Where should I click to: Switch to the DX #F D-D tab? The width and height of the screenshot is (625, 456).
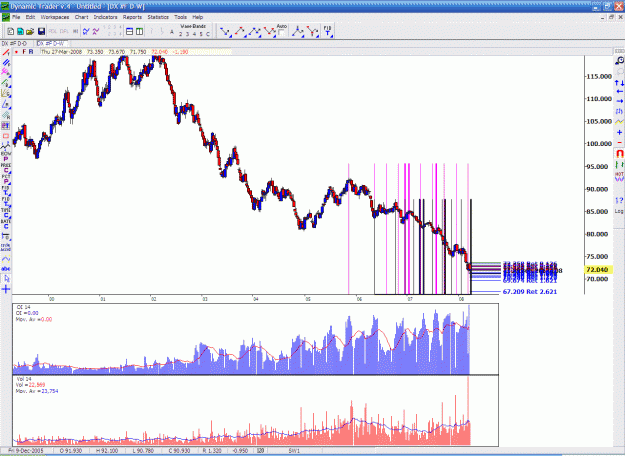[x=15, y=43]
